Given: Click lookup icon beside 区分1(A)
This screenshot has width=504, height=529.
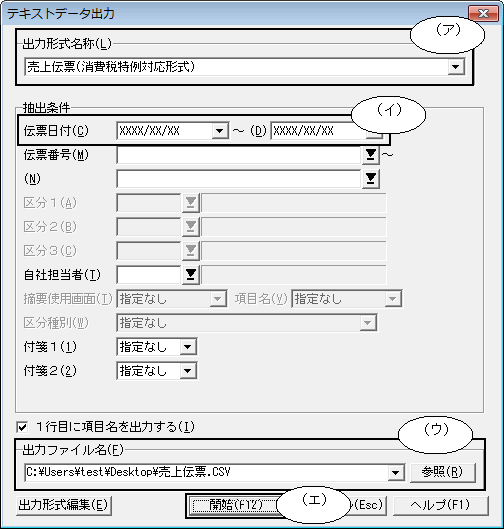Looking at the screenshot, I should click(x=191, y=202).
